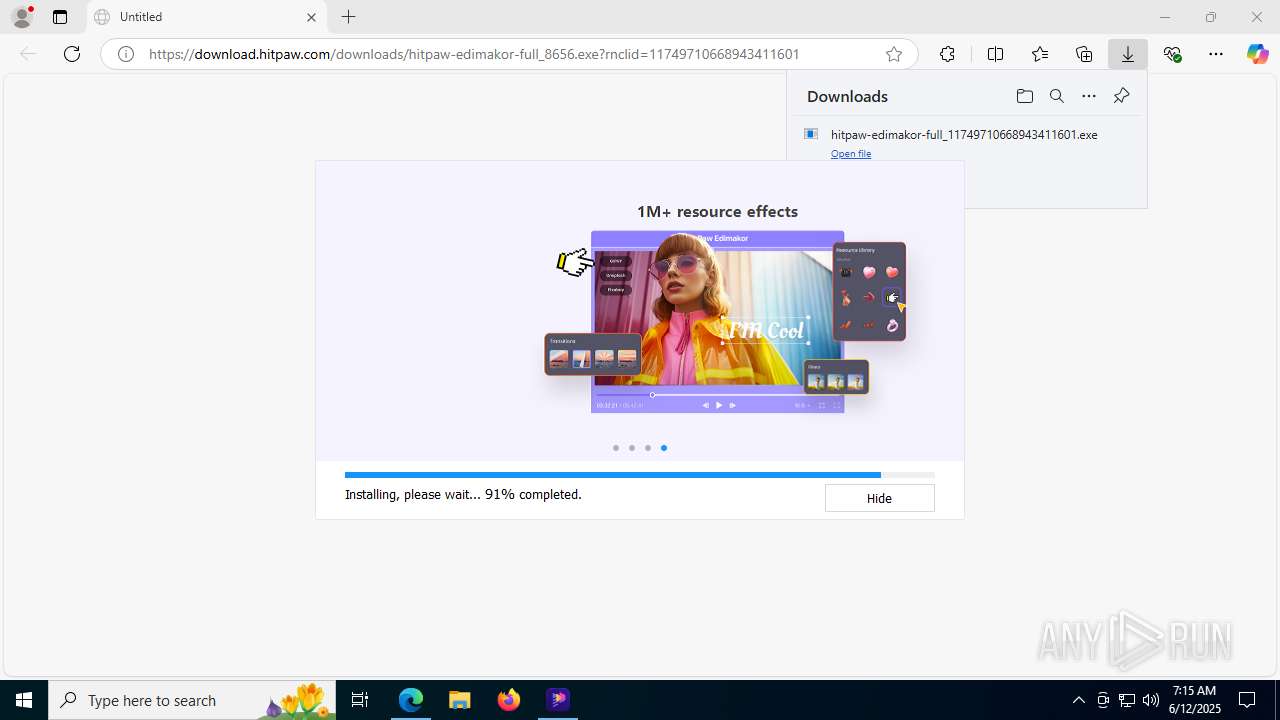Toggle the Downloads toolbar button
1280x720 pixels.
[x=1128, y=54]
